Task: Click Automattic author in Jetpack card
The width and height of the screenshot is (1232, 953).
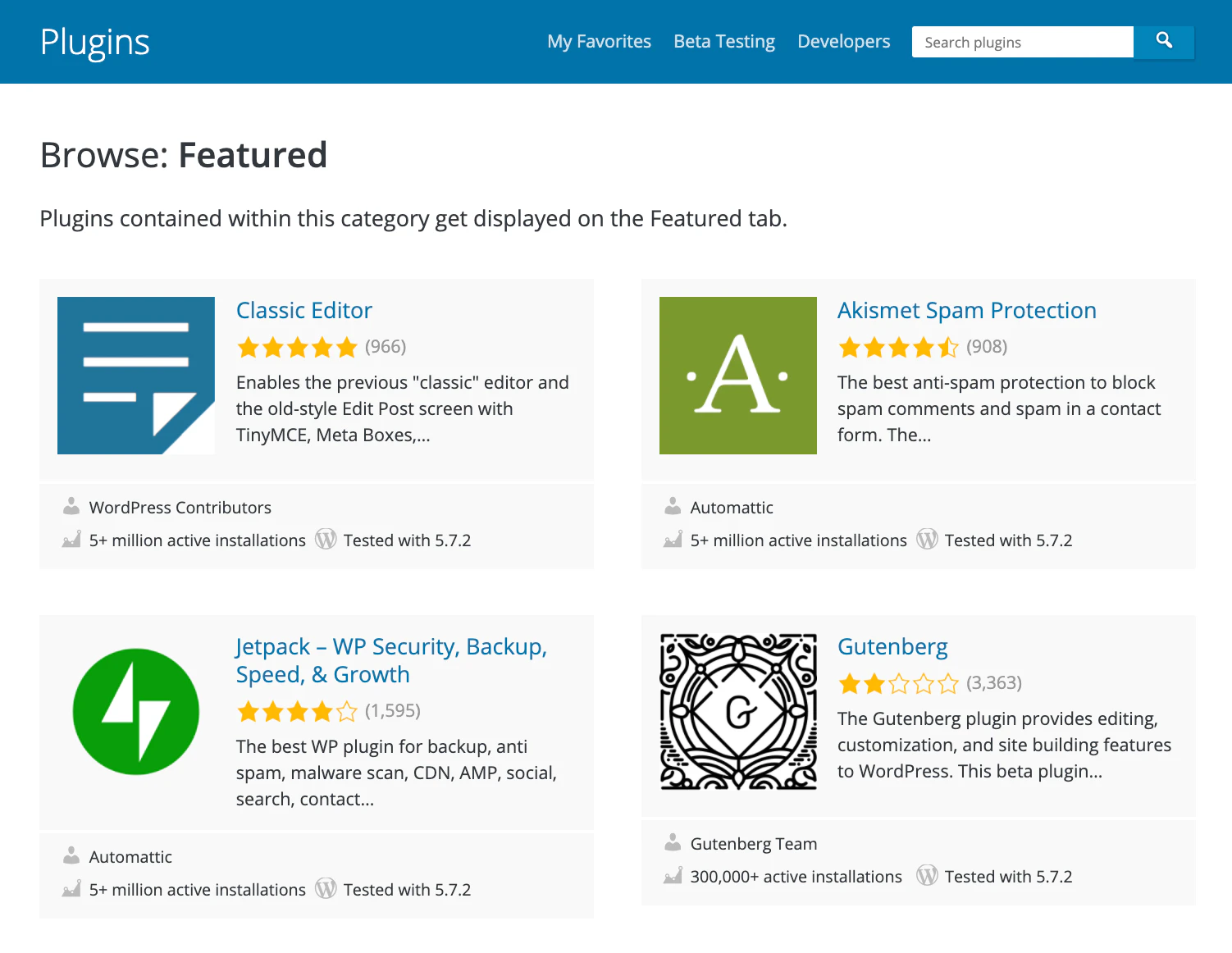Action: pyautogui.click(x=130, y=857)
